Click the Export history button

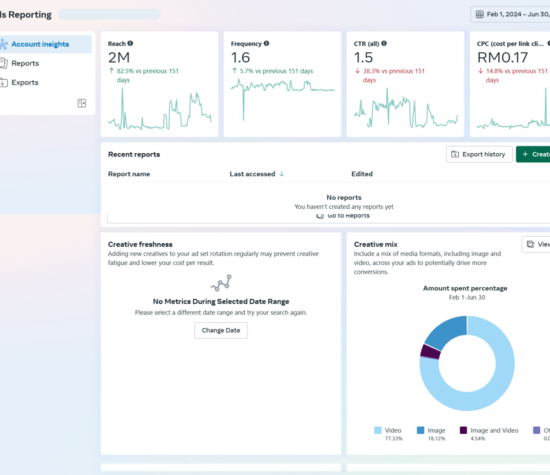[x=479, y=154]
